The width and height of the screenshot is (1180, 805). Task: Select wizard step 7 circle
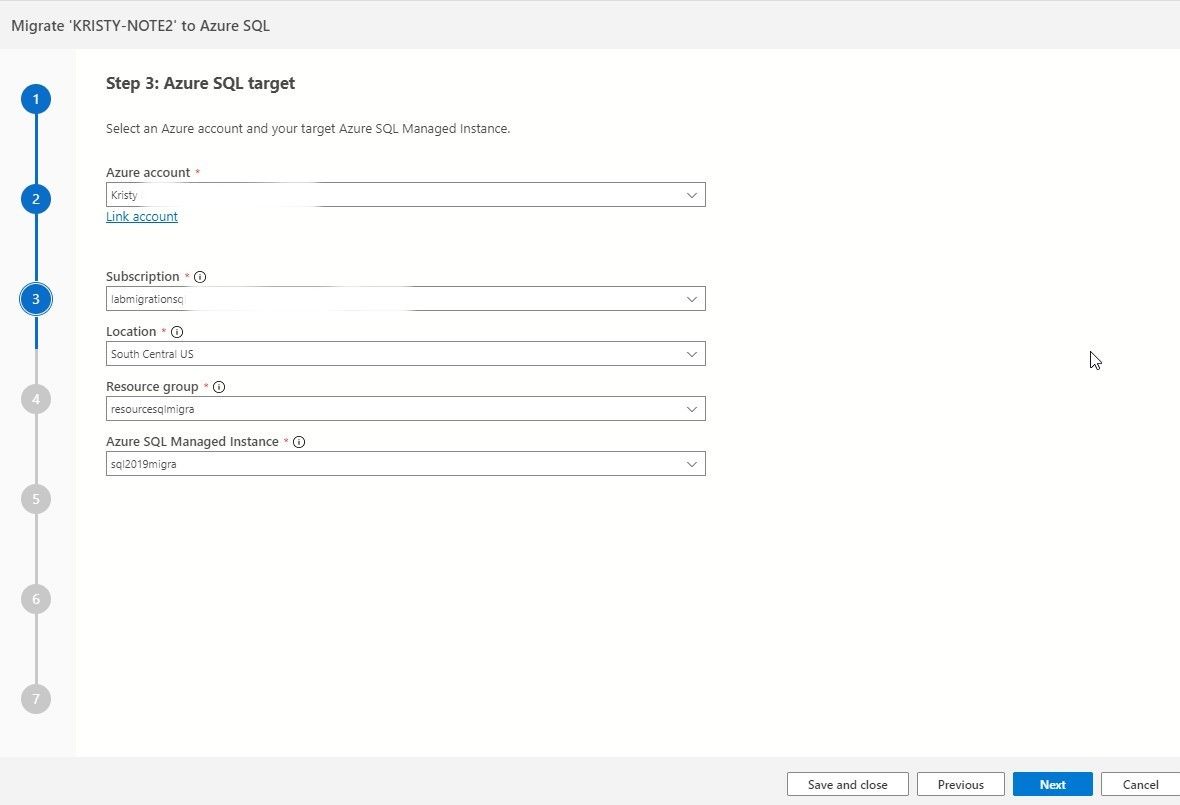(35, 699)
